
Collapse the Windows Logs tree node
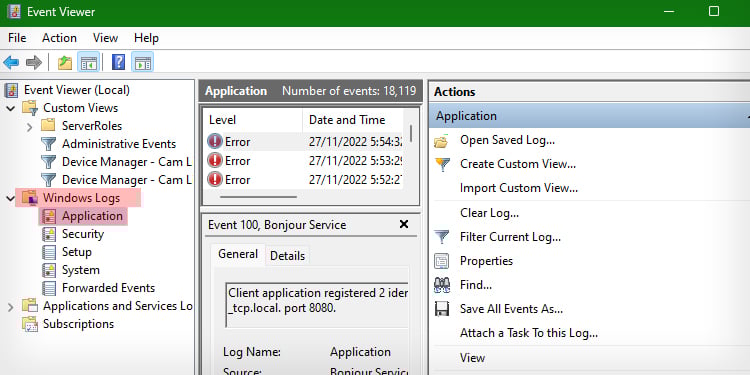[11, 199]
